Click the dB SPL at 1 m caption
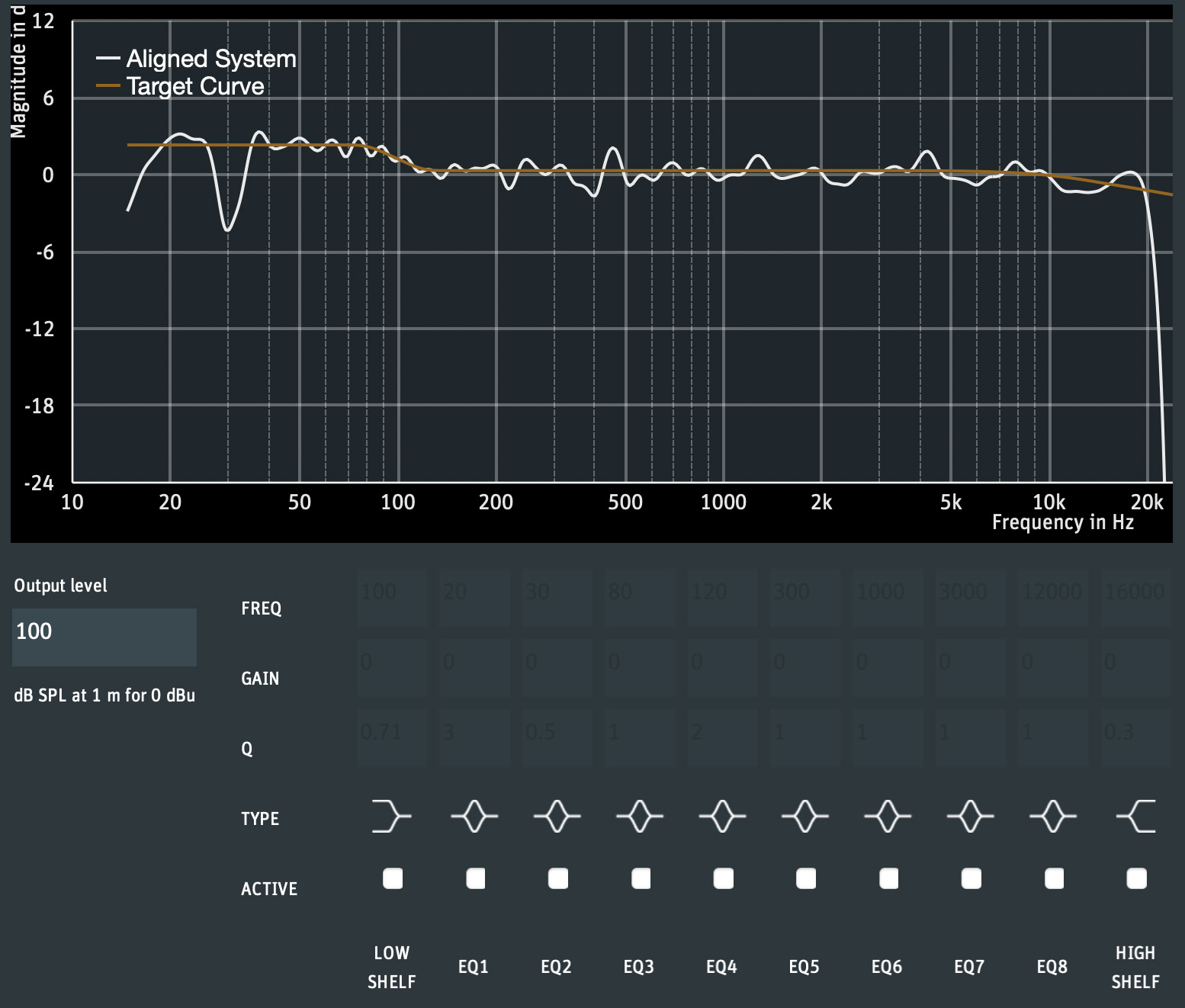Viewport: 1185px width, 1008px height. [x=104, y=695]
